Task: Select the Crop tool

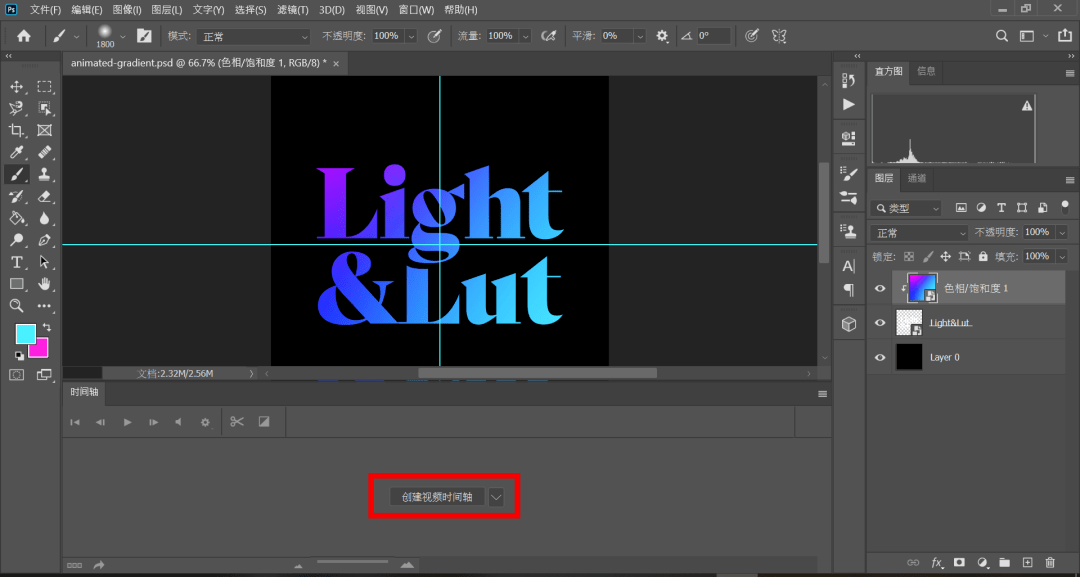Action: [x=17, y=130]
